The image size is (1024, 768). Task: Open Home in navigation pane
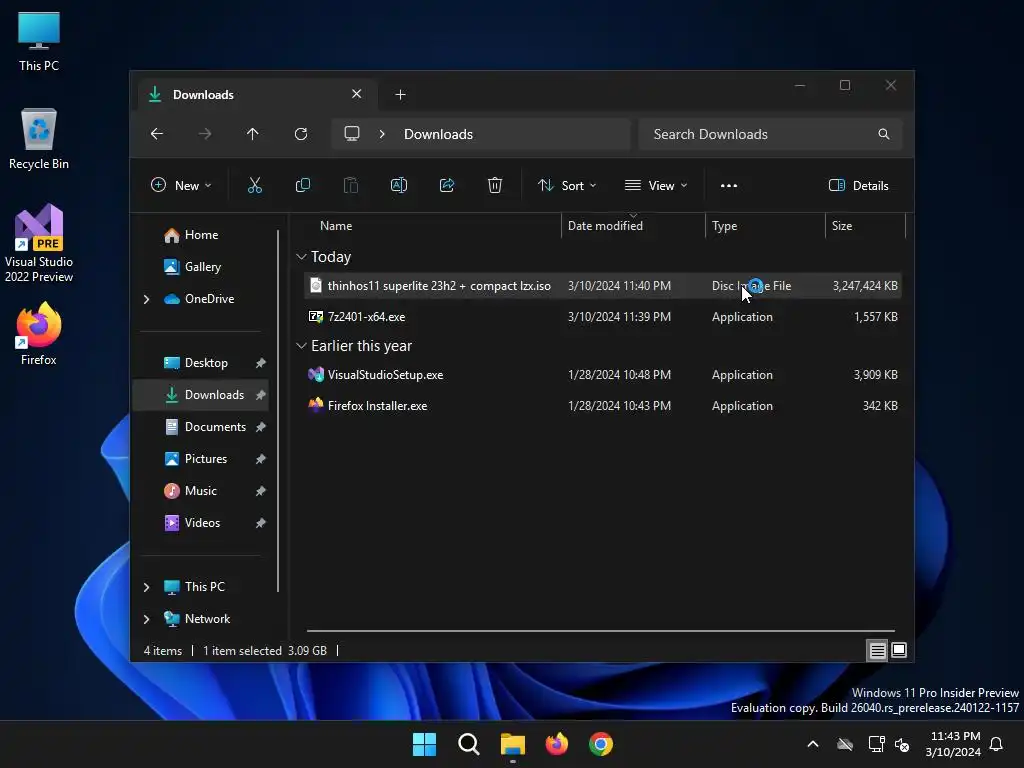click(x=201, y=235)
